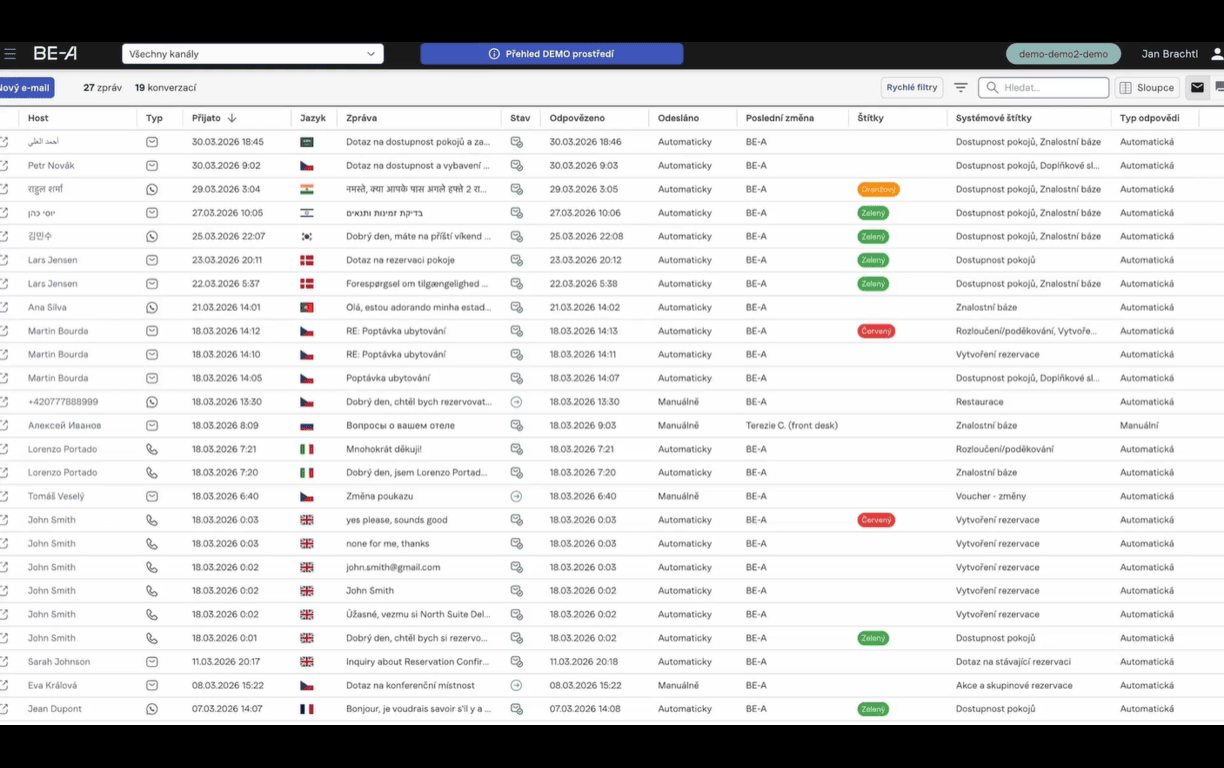Click the arrow status icon in Tomáš Veselý row
The width and height of the screenshot is (1224, 768).
(516, 496)
